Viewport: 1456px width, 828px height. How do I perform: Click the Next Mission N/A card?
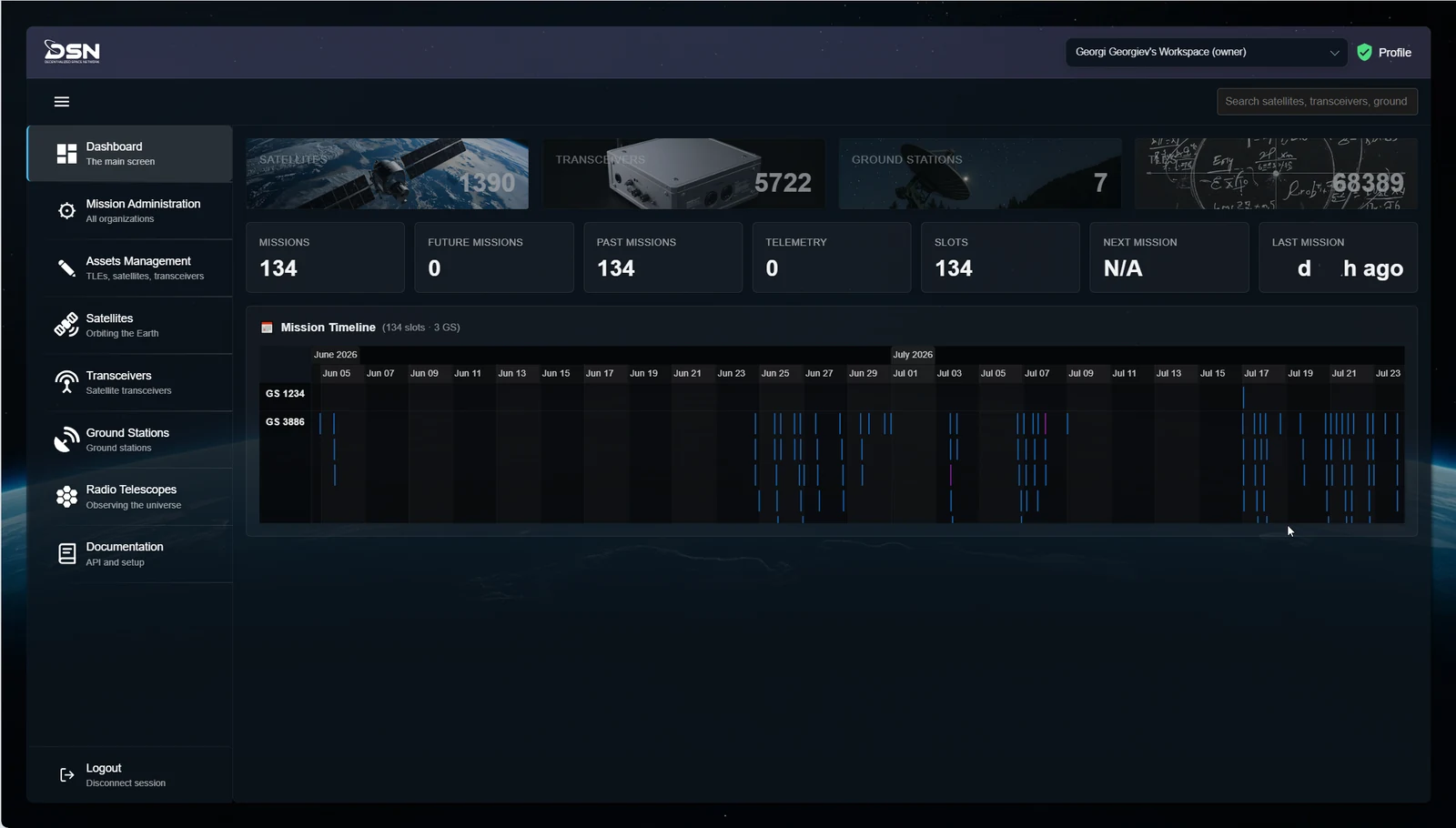point(1169,257)
